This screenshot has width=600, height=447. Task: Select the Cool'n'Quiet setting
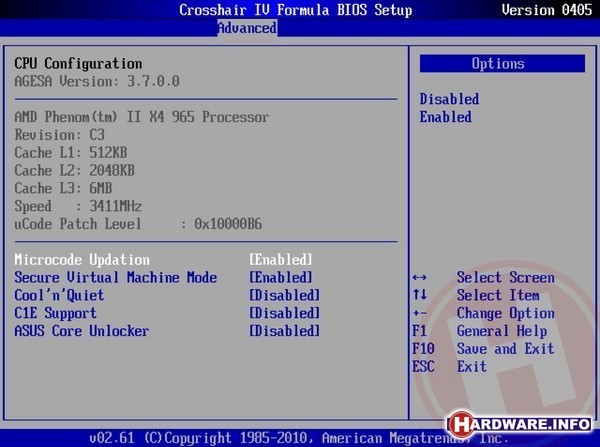59,295
